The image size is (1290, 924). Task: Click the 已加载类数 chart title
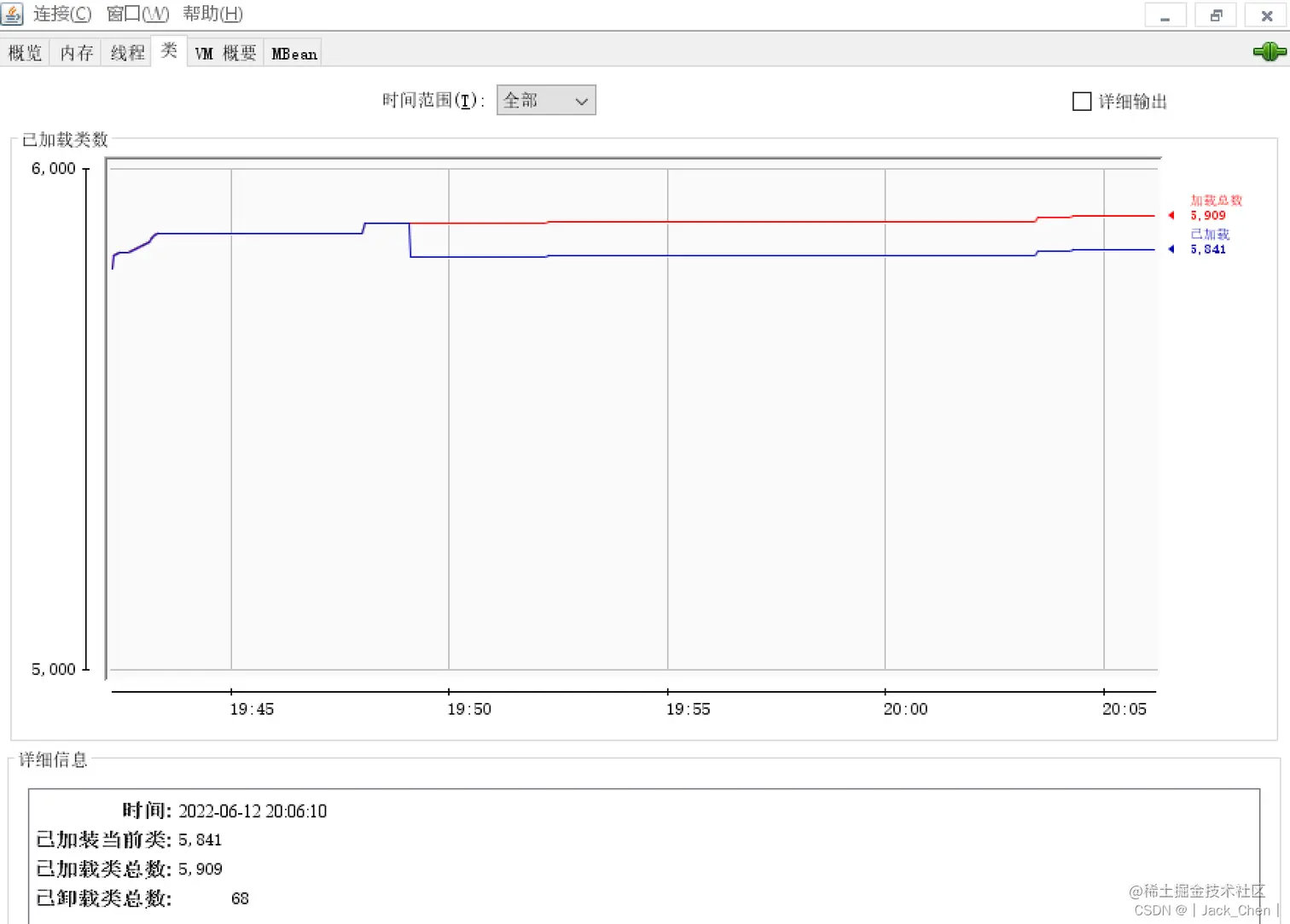click(x=65, y=139)
